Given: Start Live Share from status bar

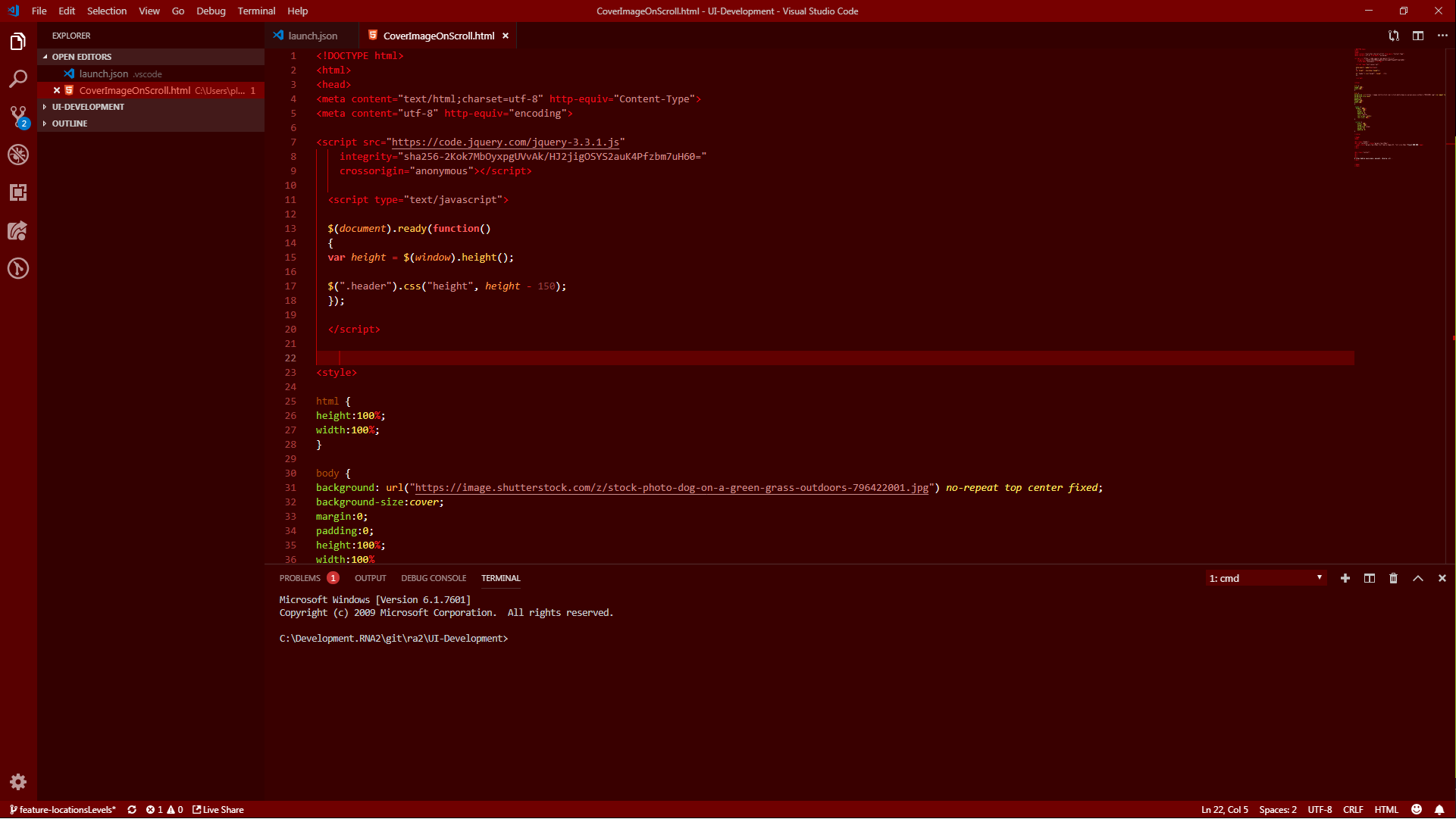Looking at the screenshot, I should pos(218,810).
